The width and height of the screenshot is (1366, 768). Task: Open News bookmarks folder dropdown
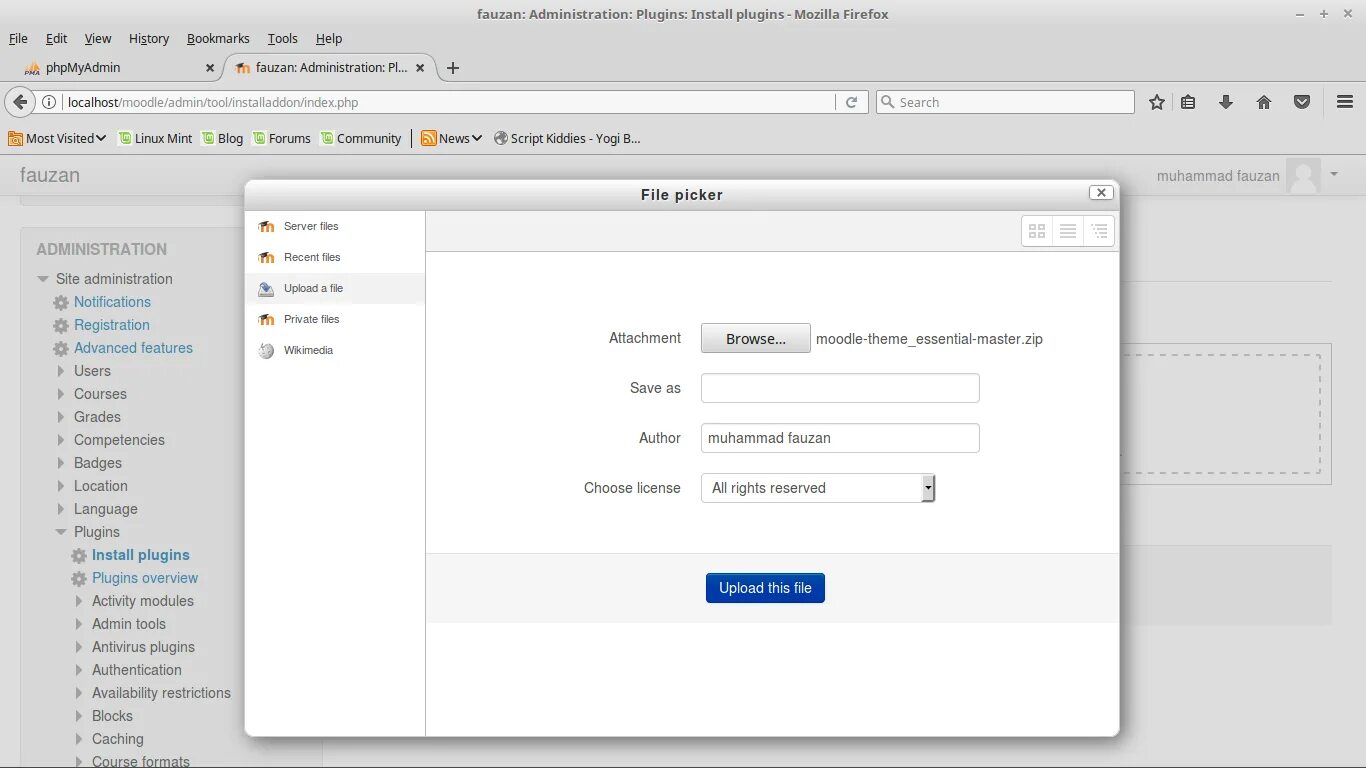451,138
